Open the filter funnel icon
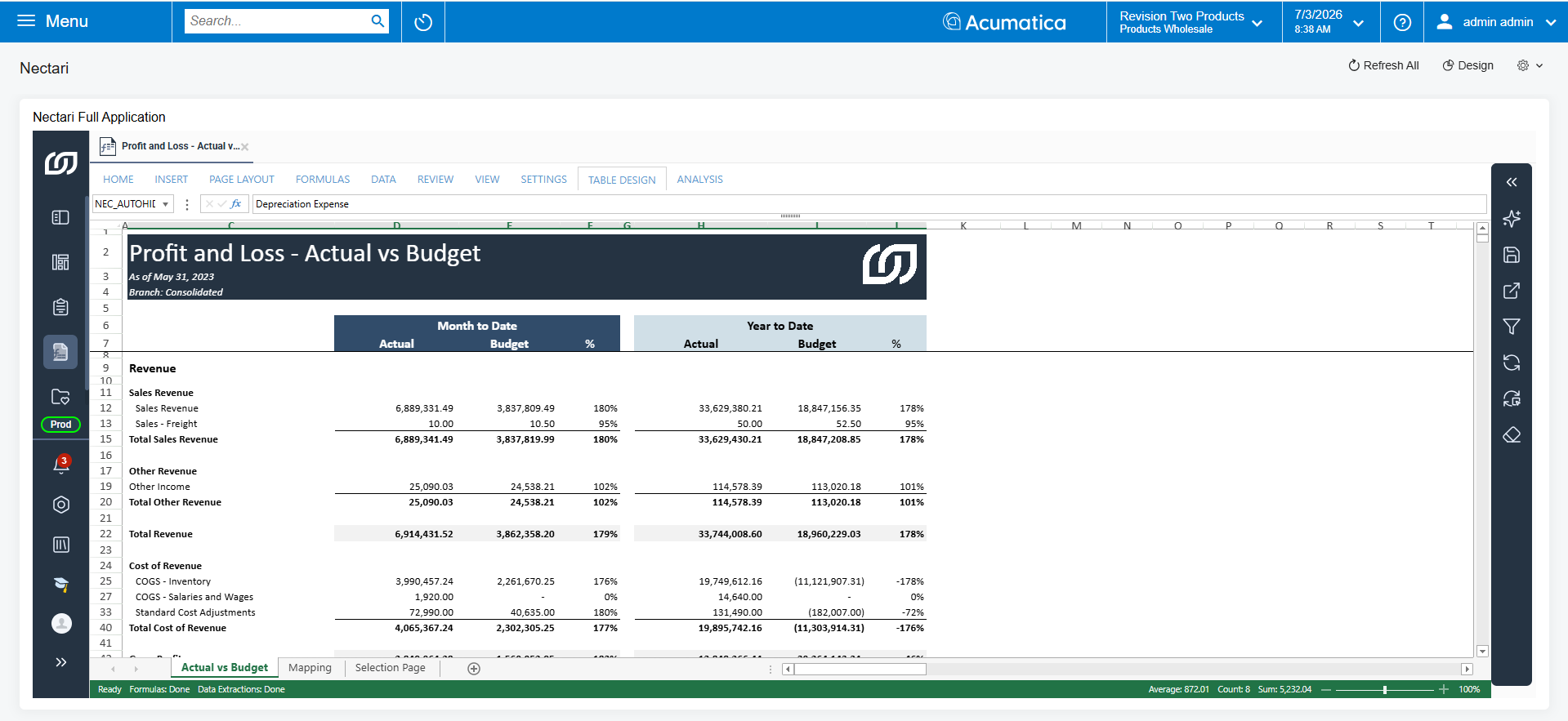 coord(1512,327)
